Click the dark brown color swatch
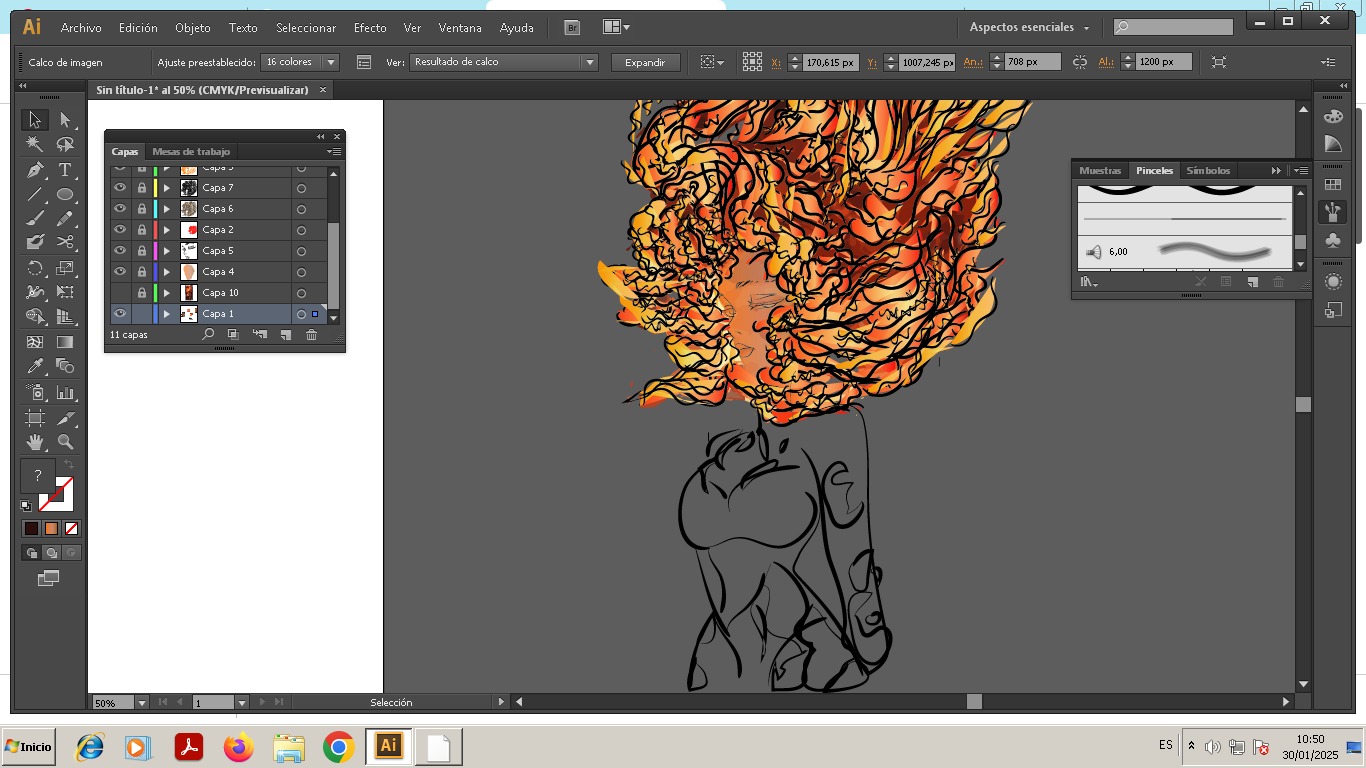The width and height of the screenshot is (1366, 768). coord(31,528)
